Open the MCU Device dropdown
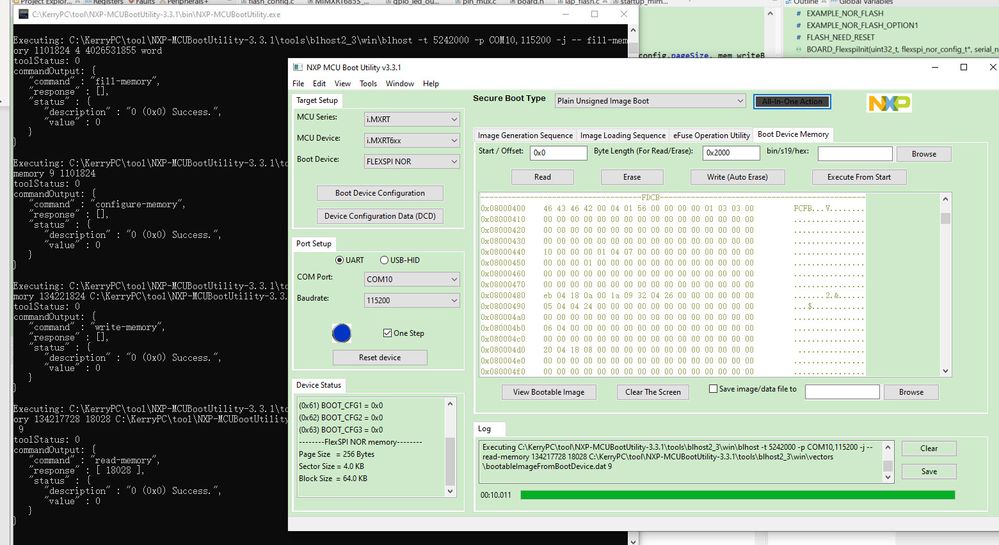The width and height of the screenshot is (999, 545). 412,140
